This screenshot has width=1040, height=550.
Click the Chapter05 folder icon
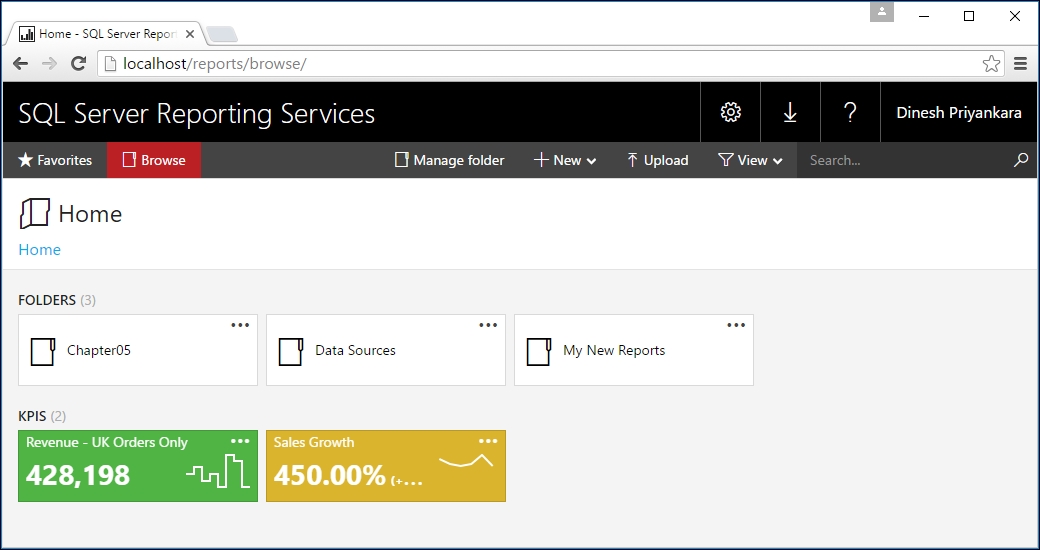tap(43, 352)
